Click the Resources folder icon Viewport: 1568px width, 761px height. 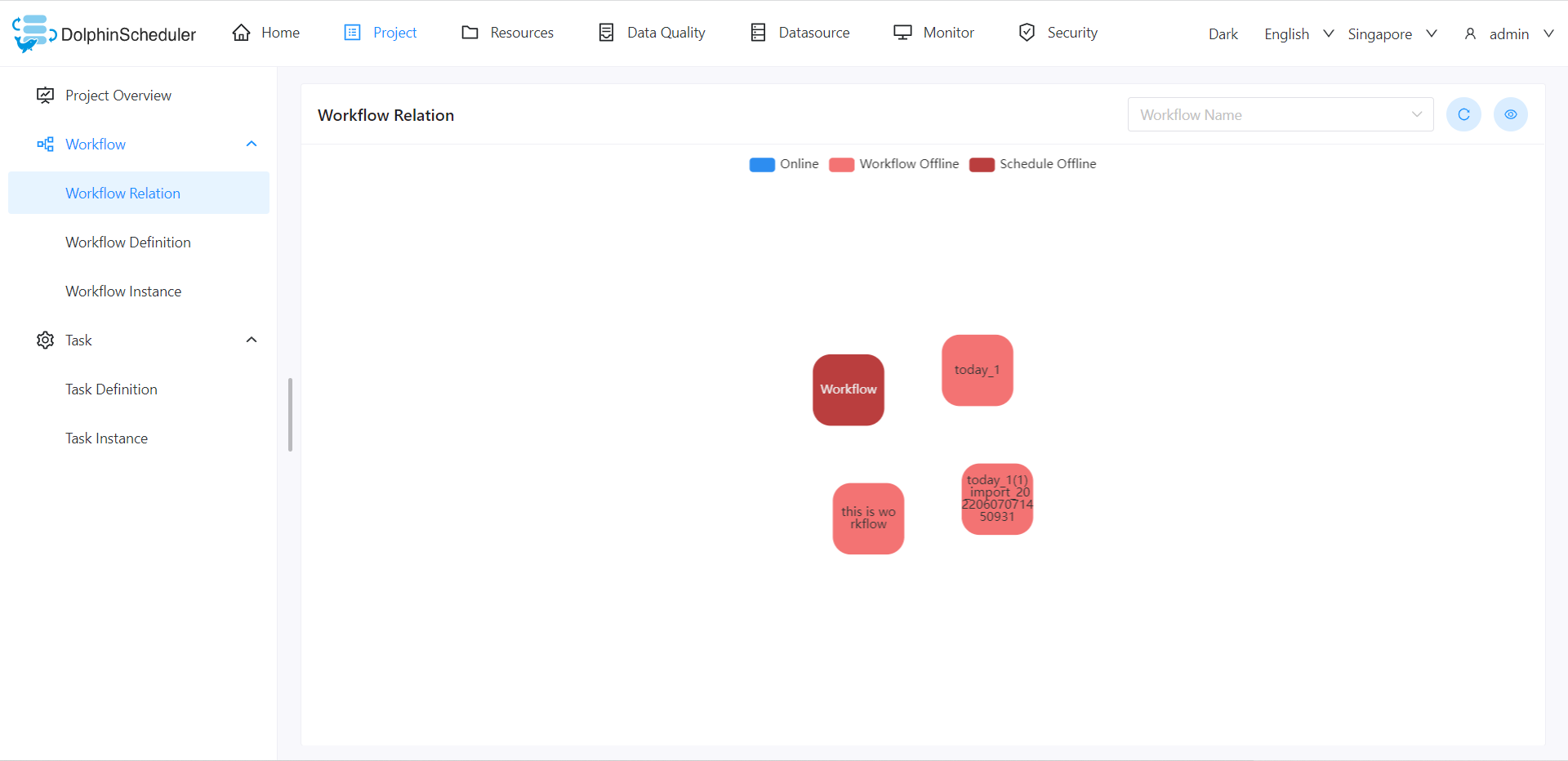click(x=470, y=33)
